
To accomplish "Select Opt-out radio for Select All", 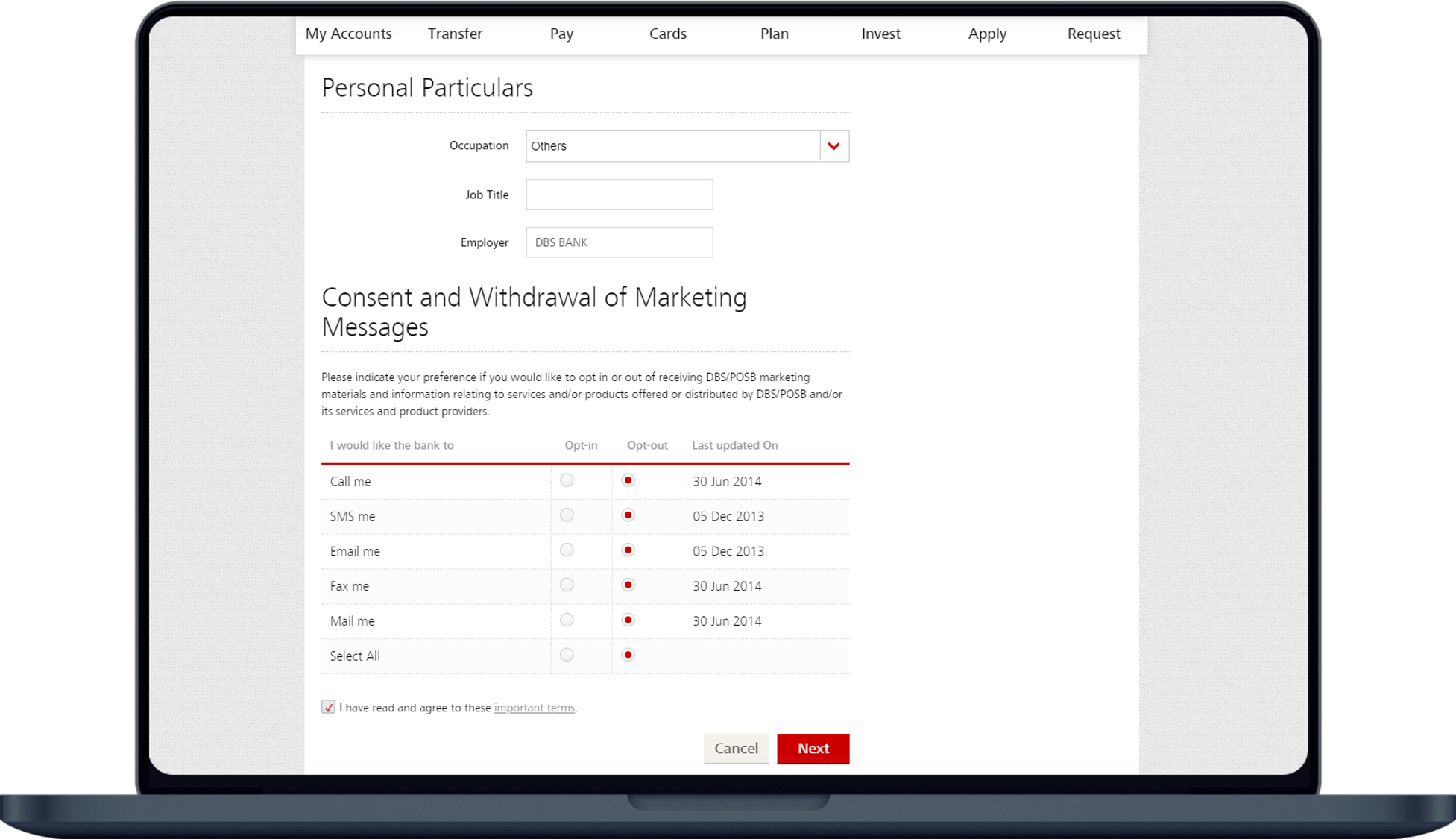I will (628, 655).
